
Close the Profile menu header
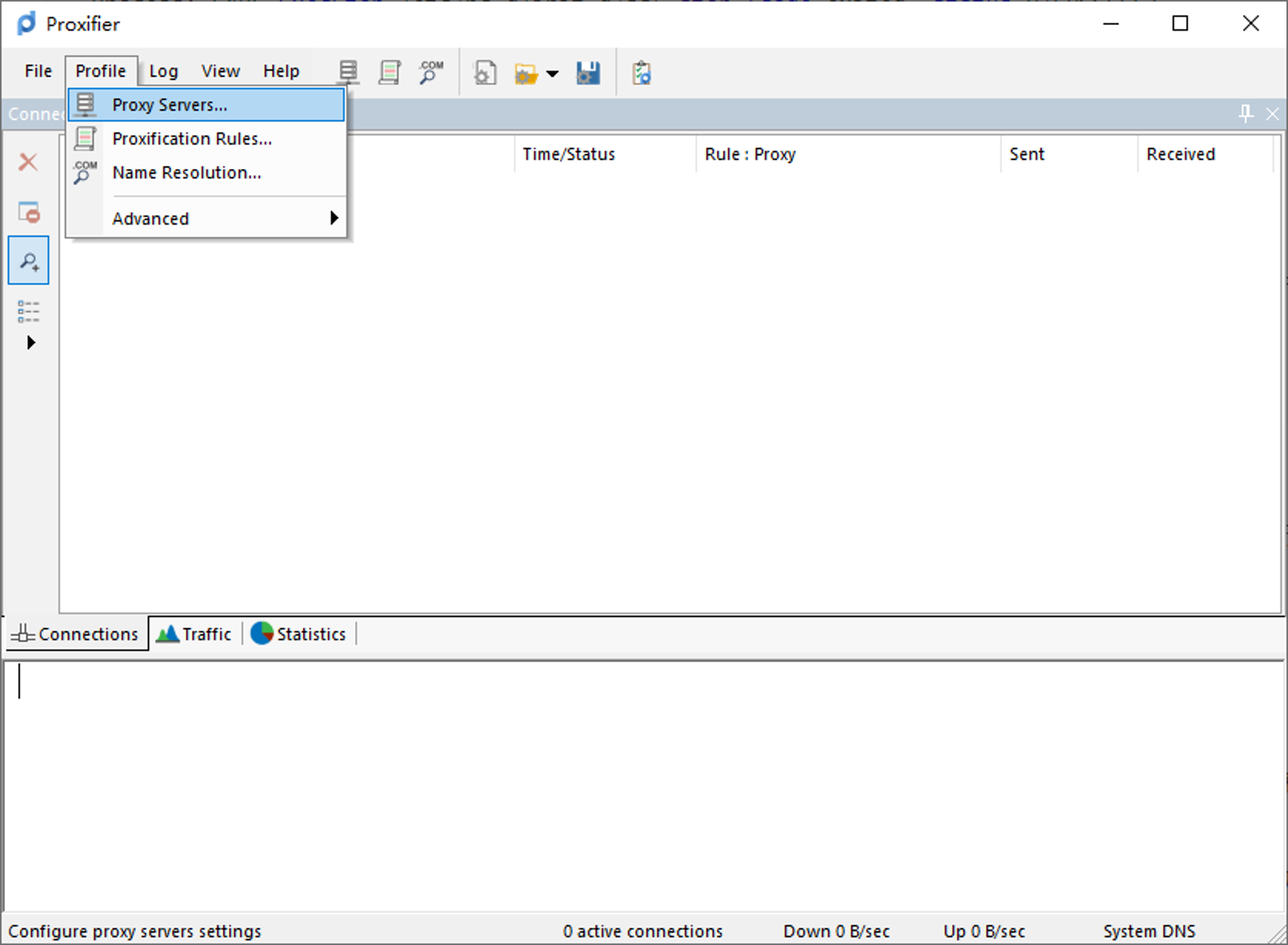tap(101, 71)
